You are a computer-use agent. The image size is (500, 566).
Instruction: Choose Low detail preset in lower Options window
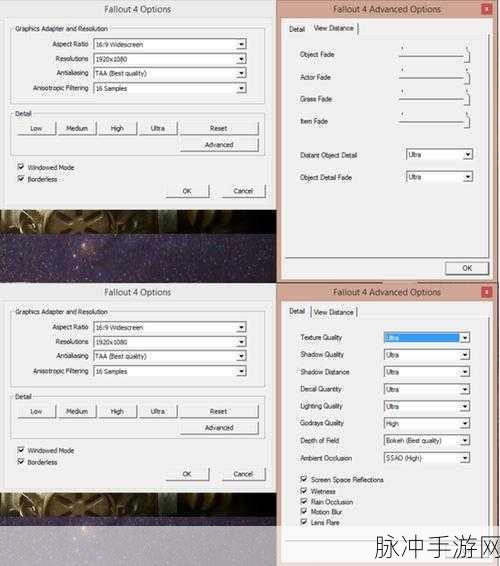(36, 412)
